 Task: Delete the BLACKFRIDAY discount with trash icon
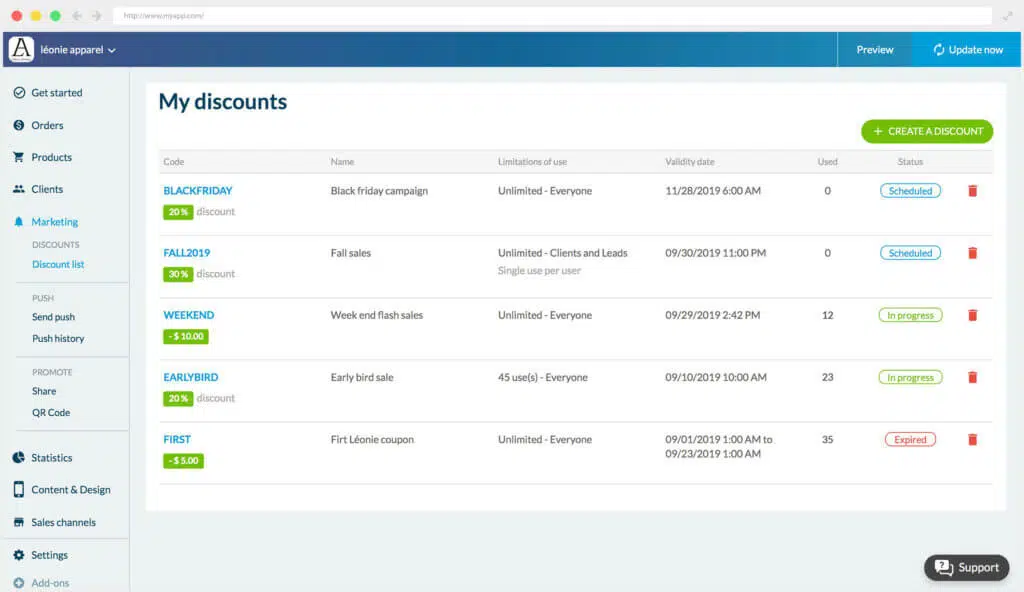point(972,191)
